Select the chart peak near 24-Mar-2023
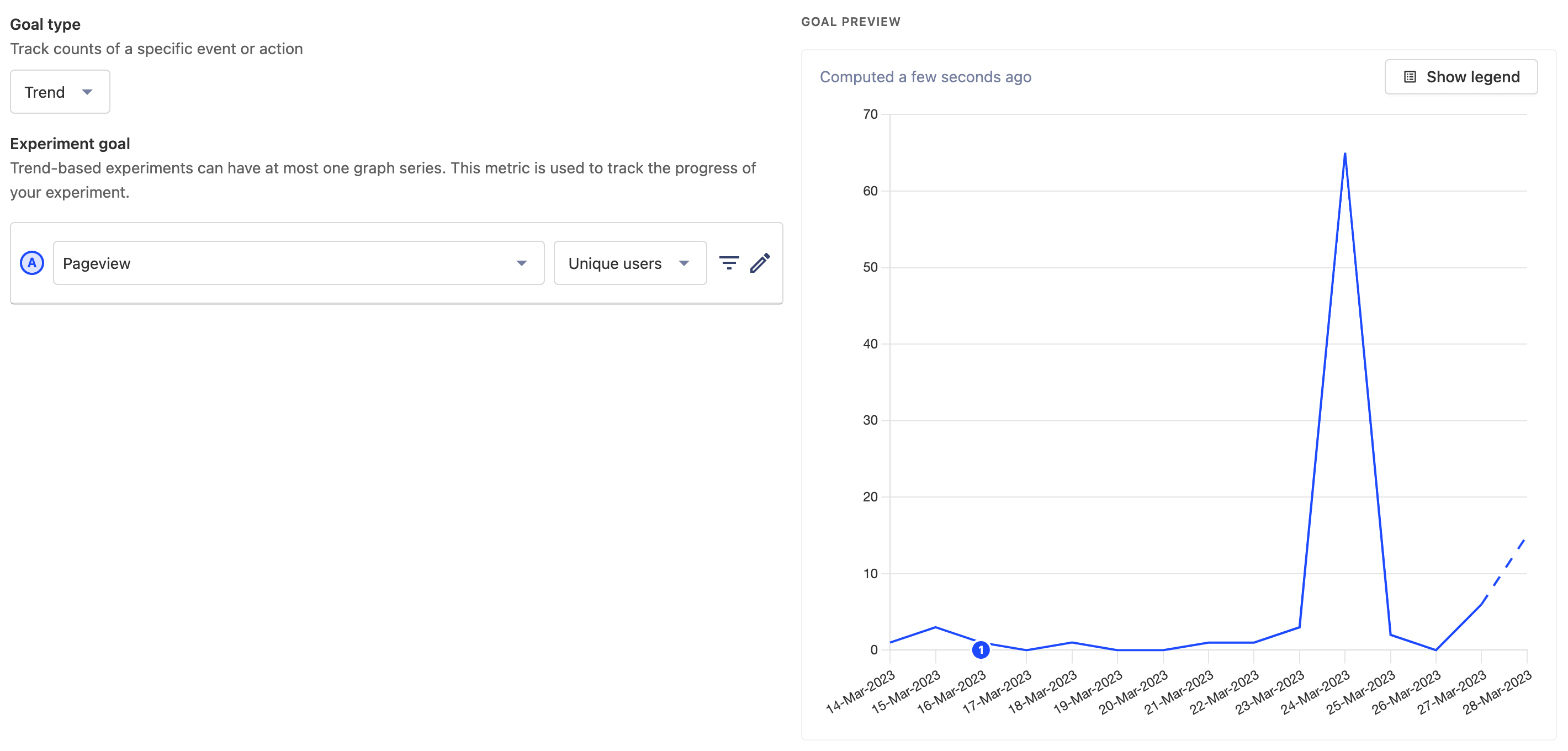The height and width of the screenshot is (751, 1568). pyautogui.click(x=1344, y=155)
